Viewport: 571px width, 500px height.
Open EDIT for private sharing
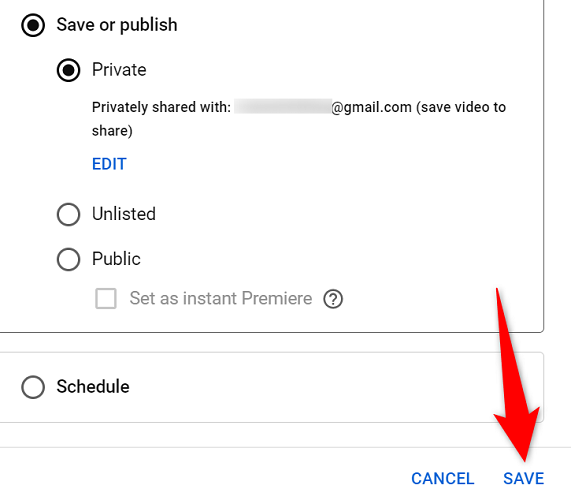click(109, 164)
